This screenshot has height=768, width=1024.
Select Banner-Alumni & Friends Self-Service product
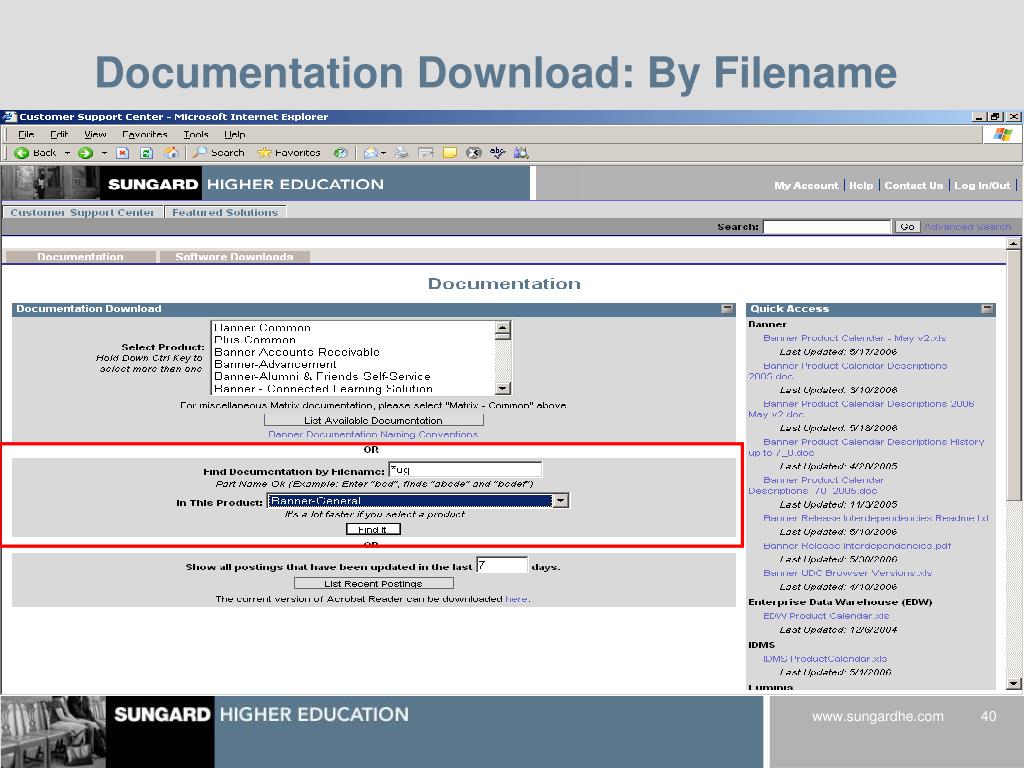pyautogui.click(x=323, y=377)
